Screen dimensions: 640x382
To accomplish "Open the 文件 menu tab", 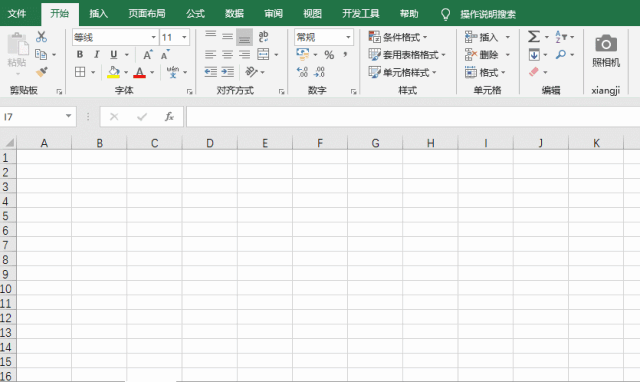I will [17, 13].
